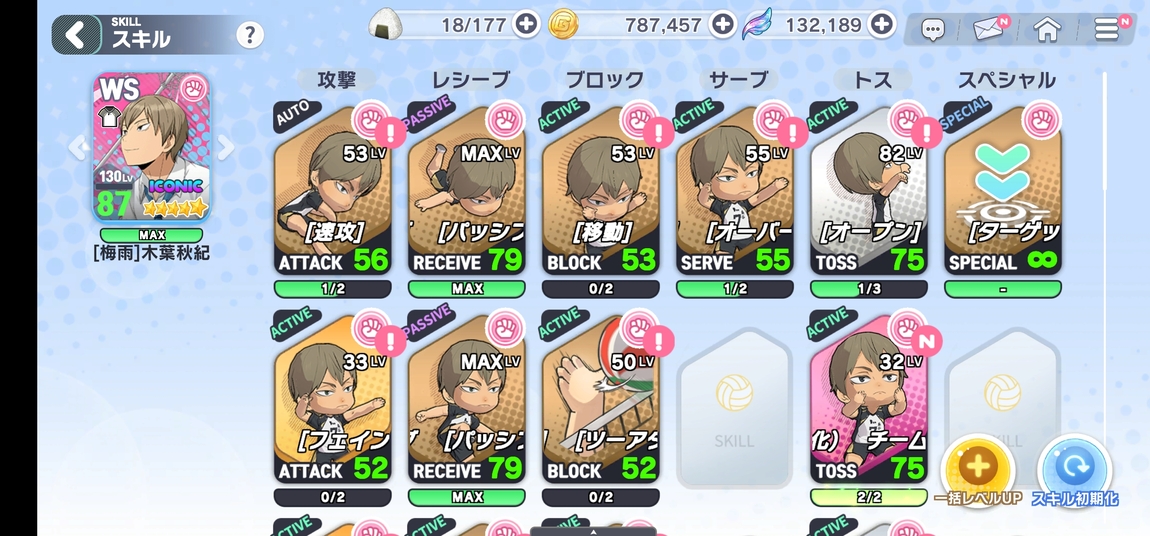Open the mailbox envelope icon

click(x=989, y=29)
